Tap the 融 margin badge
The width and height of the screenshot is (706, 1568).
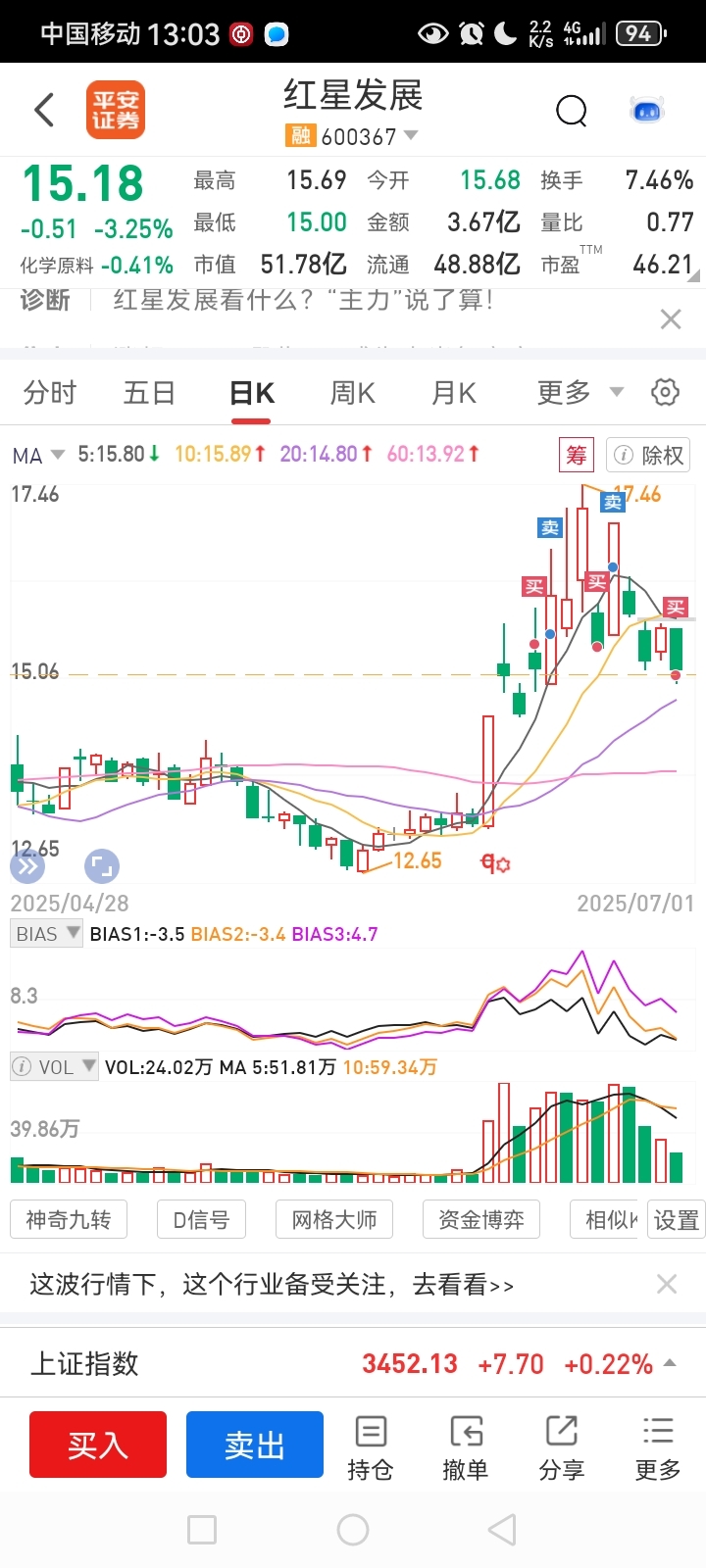pos(300,135)
